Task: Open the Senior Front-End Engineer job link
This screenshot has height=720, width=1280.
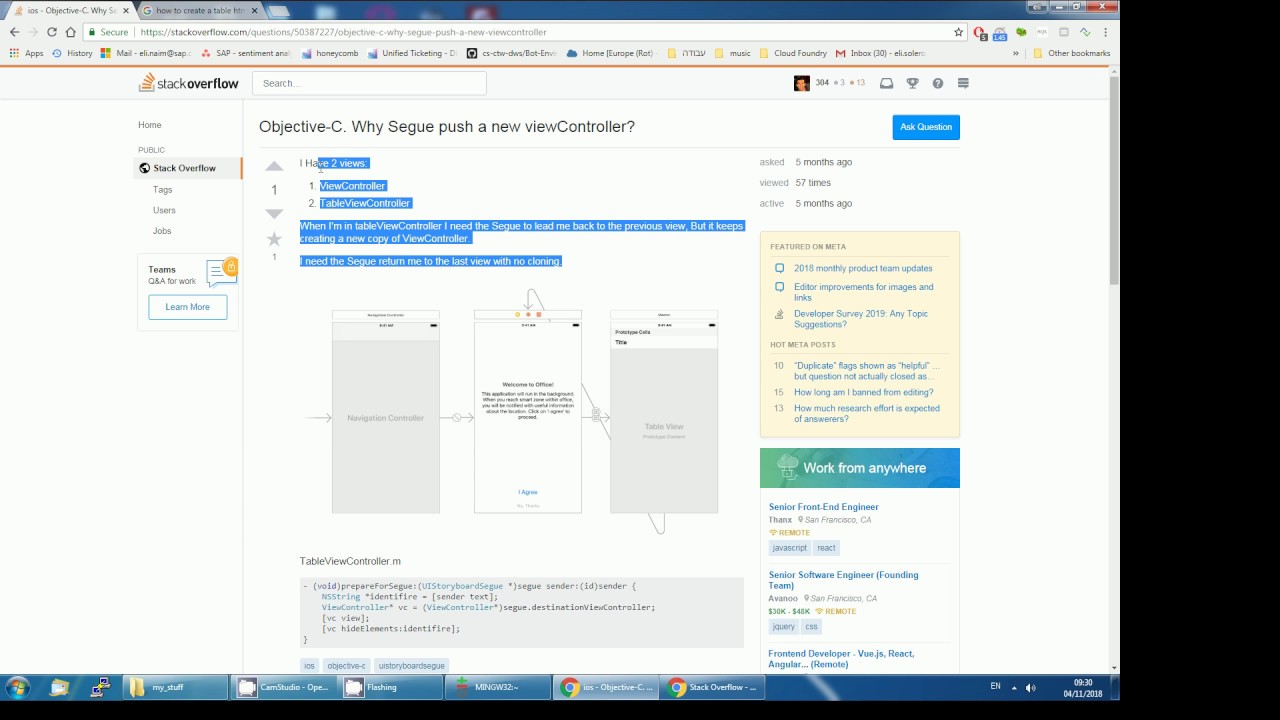Action: coord(824,507)
